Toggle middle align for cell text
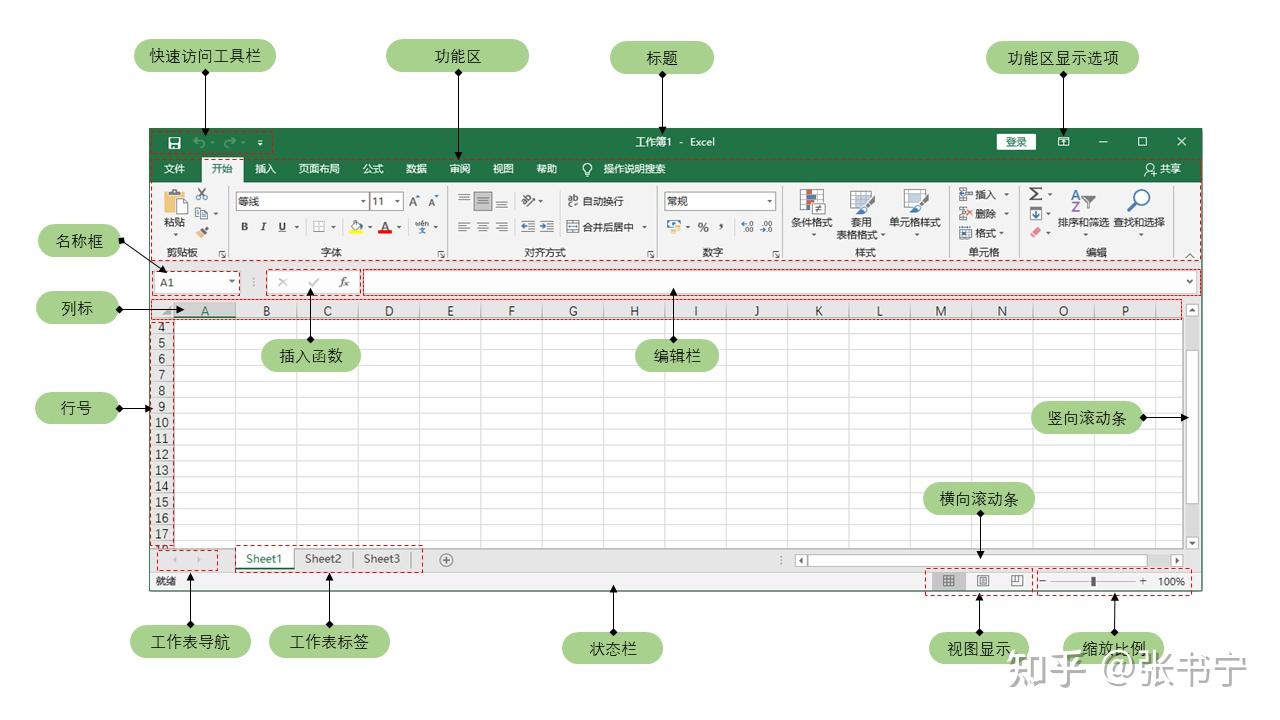1280x720 pixels. pyautogui.click(x=483, y=201)
